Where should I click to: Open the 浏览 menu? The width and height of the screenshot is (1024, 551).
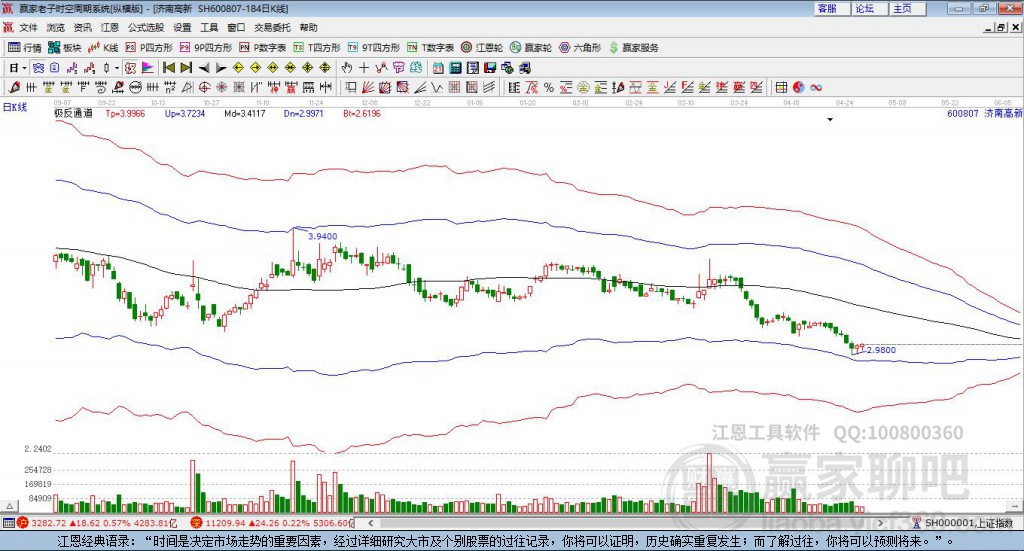point(56,27)
